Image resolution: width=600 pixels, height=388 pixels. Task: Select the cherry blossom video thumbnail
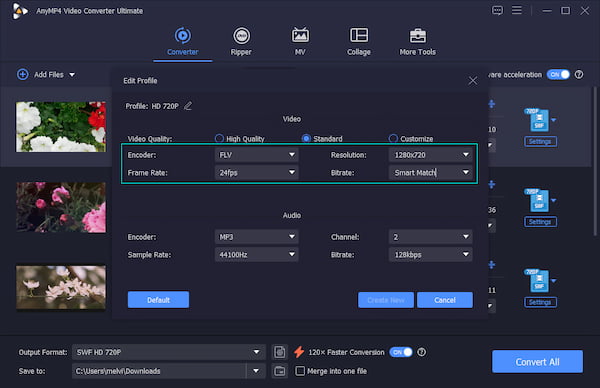[61, 287]
